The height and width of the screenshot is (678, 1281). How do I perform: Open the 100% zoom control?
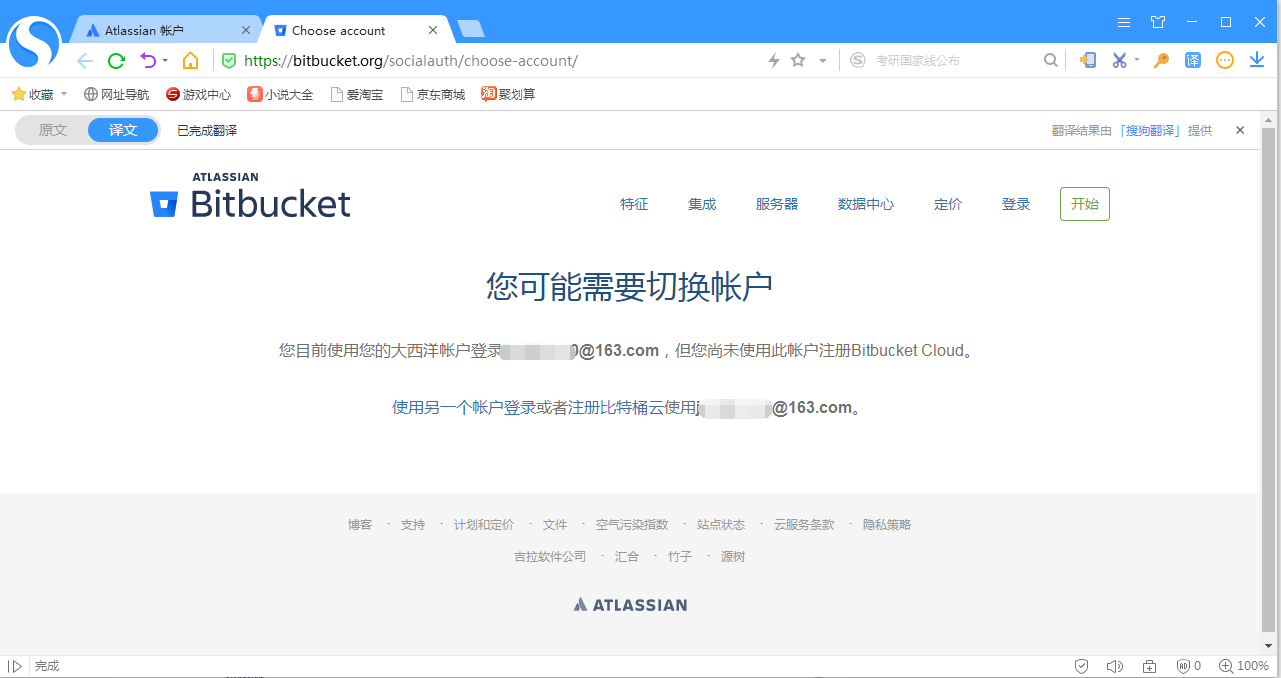[x=1244, y=666]
